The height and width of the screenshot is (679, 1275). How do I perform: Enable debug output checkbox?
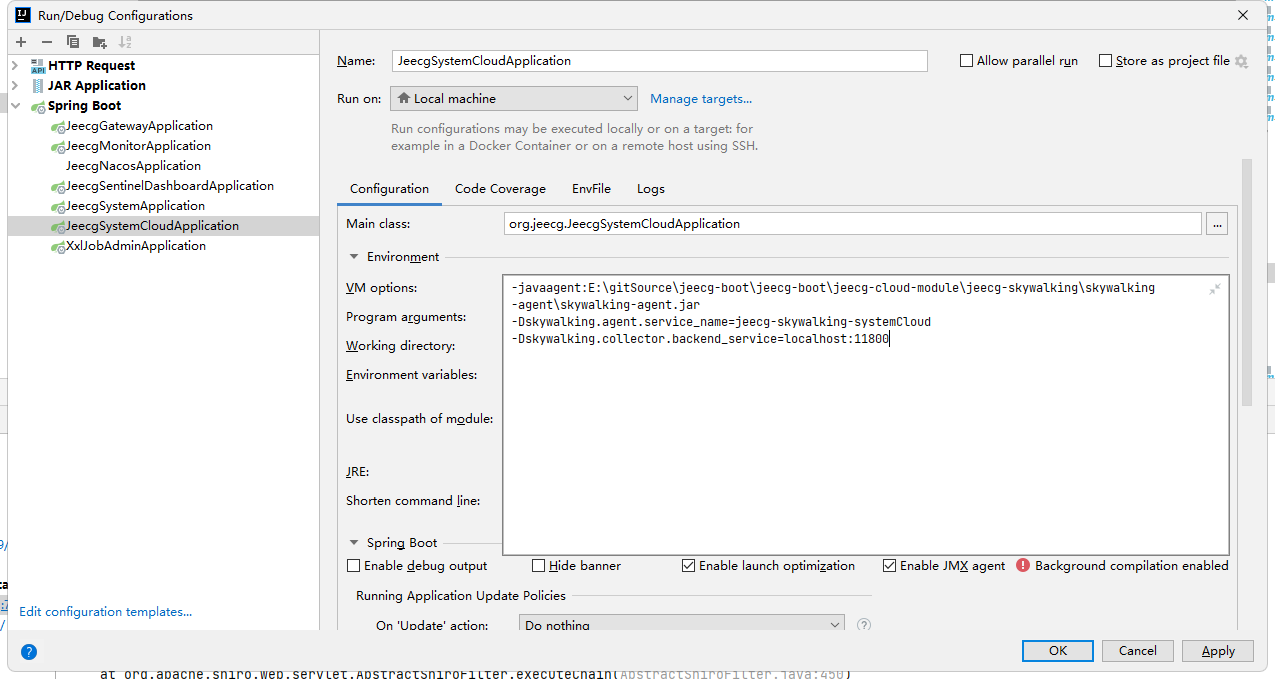tap(353, 566)
